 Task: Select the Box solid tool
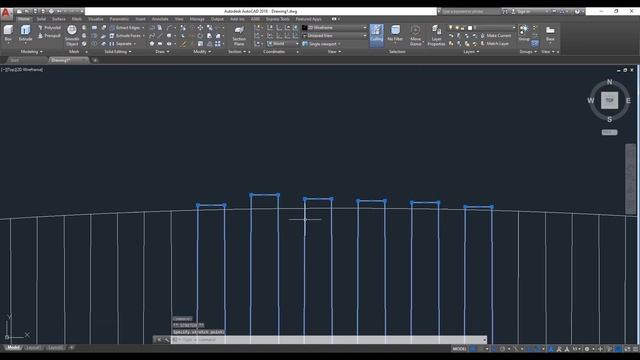(8, 33)
